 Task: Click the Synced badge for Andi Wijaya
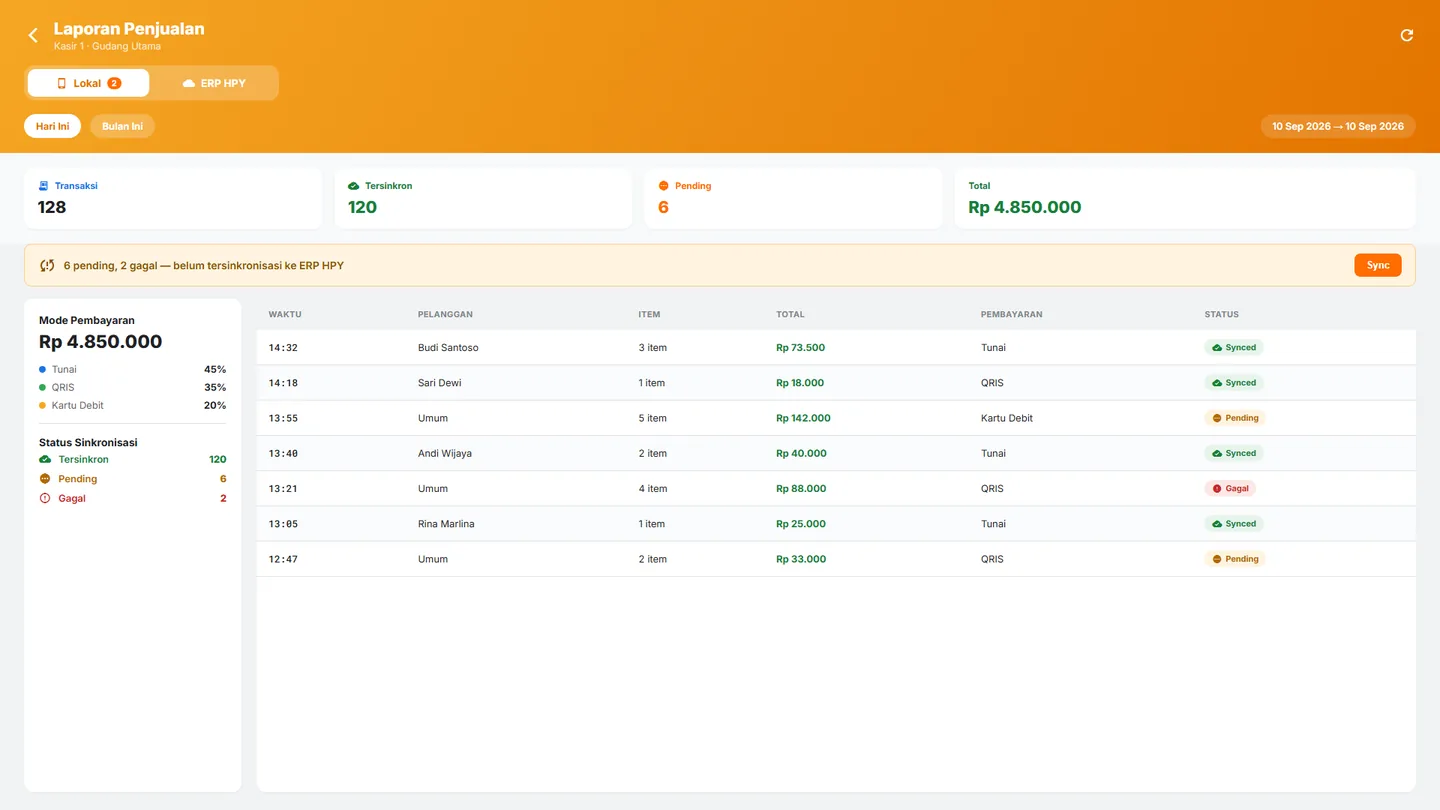1234,453
